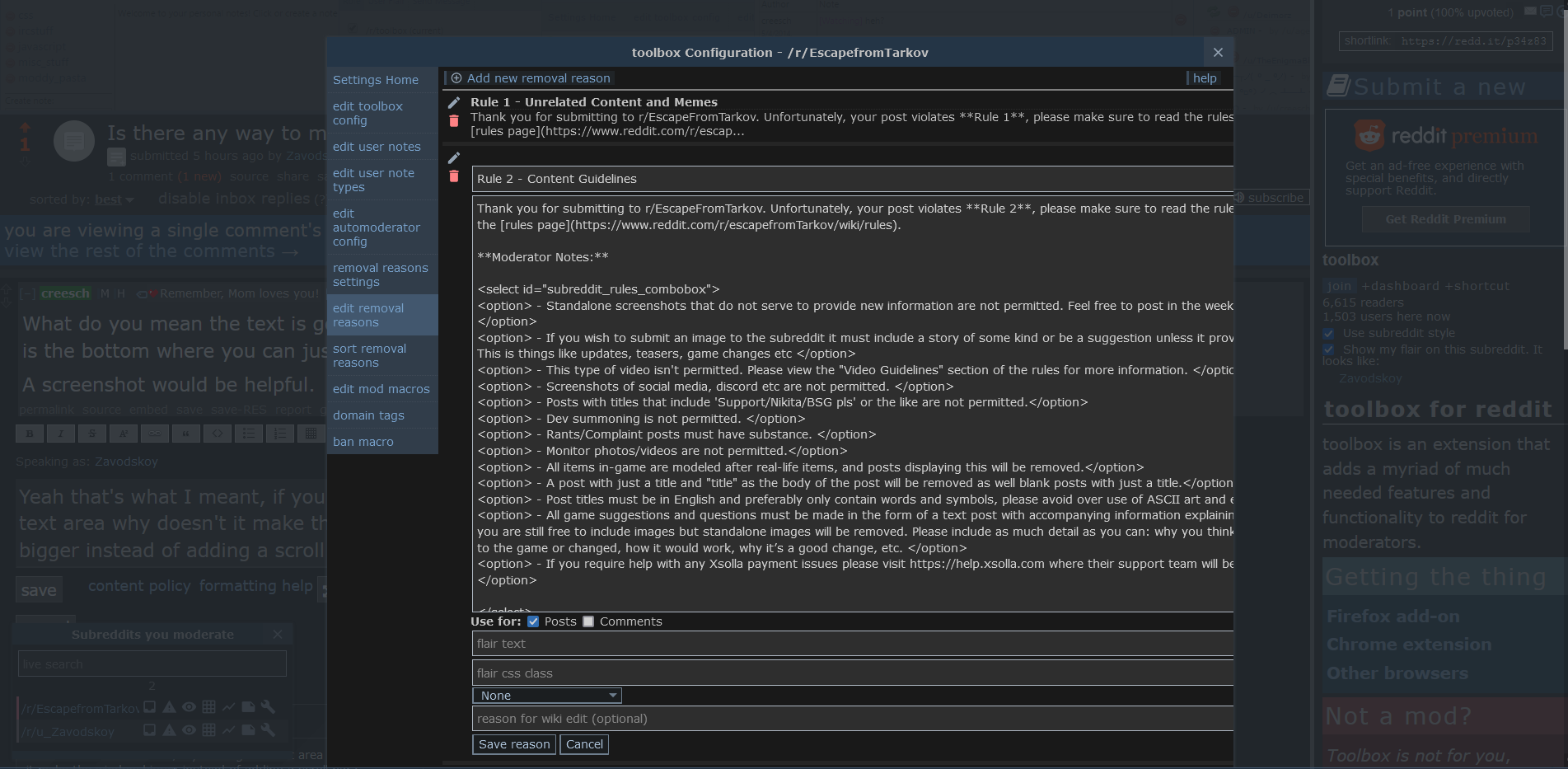The width and height of the screenshot is (1568, 769).
Task: Open warning-triangle queue icon for /r/u_Zavodskoy
Action: click(x=169, y=730)
